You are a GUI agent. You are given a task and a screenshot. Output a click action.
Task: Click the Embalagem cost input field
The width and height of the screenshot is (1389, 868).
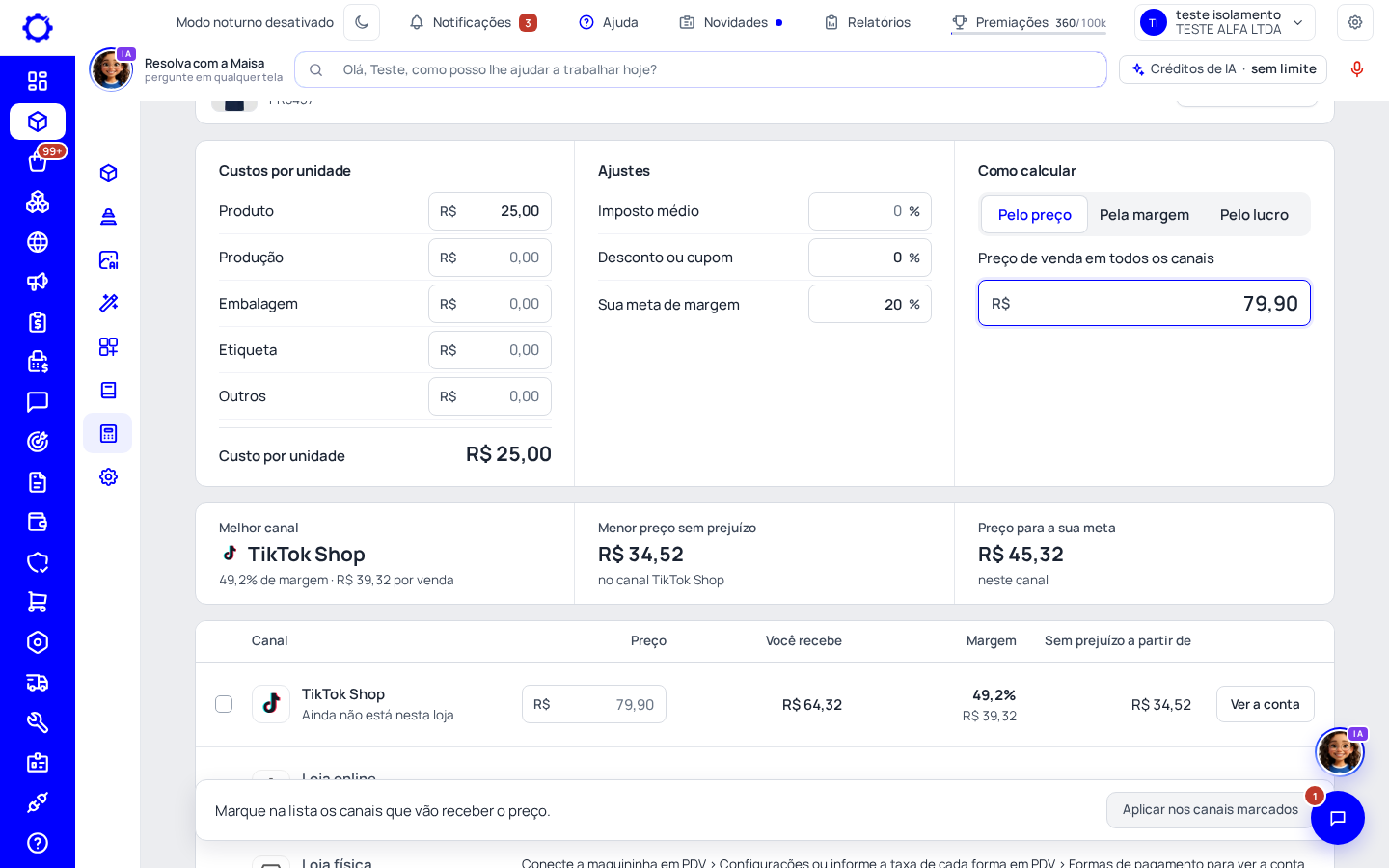tap(490, 304)
